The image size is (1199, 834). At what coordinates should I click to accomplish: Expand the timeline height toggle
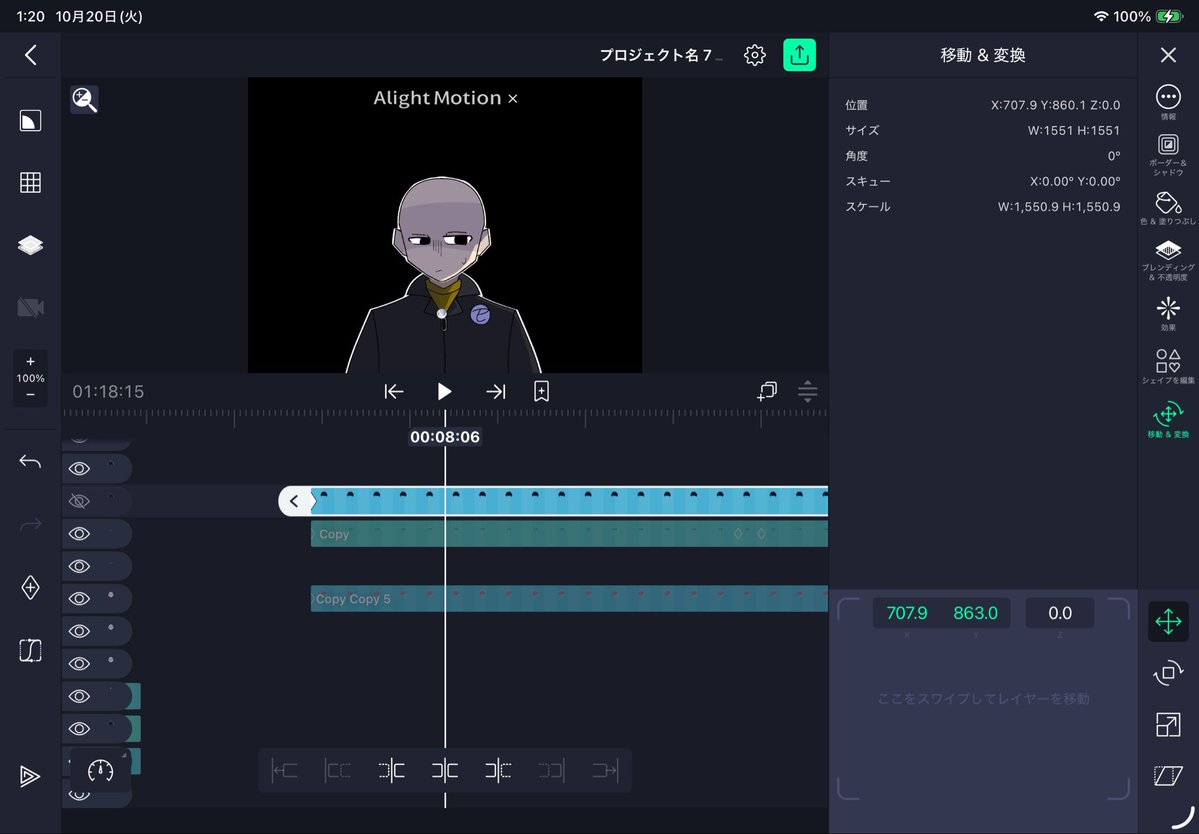point(807,391)
